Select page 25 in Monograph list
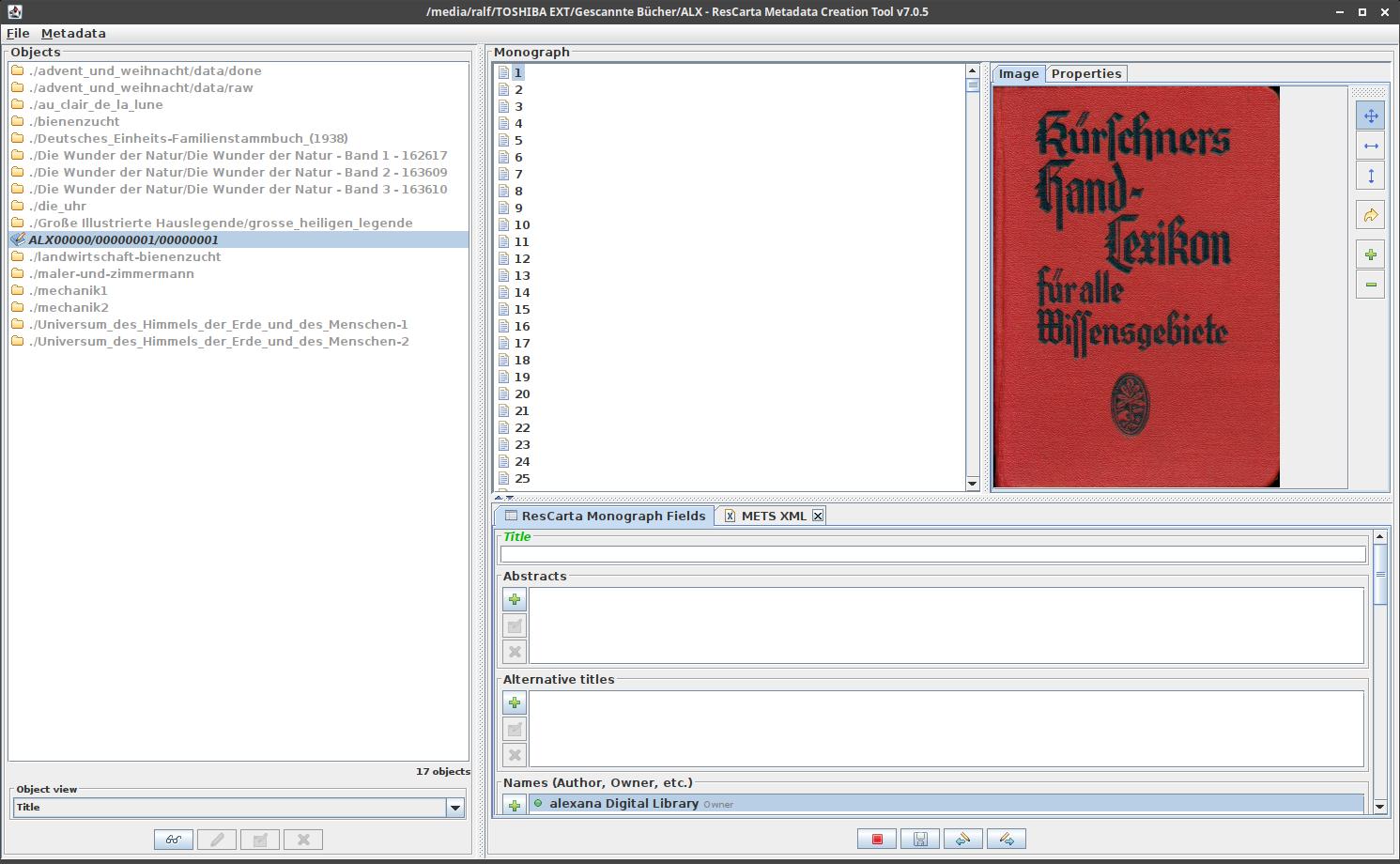Viewport: 1400px width, 864px height. pos(522,478)
